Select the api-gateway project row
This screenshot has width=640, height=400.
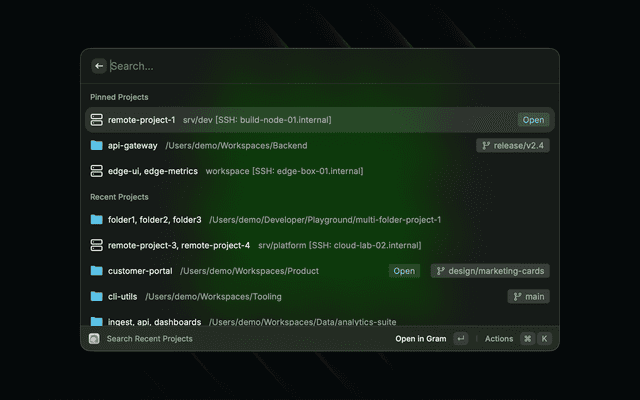point(320,145)
